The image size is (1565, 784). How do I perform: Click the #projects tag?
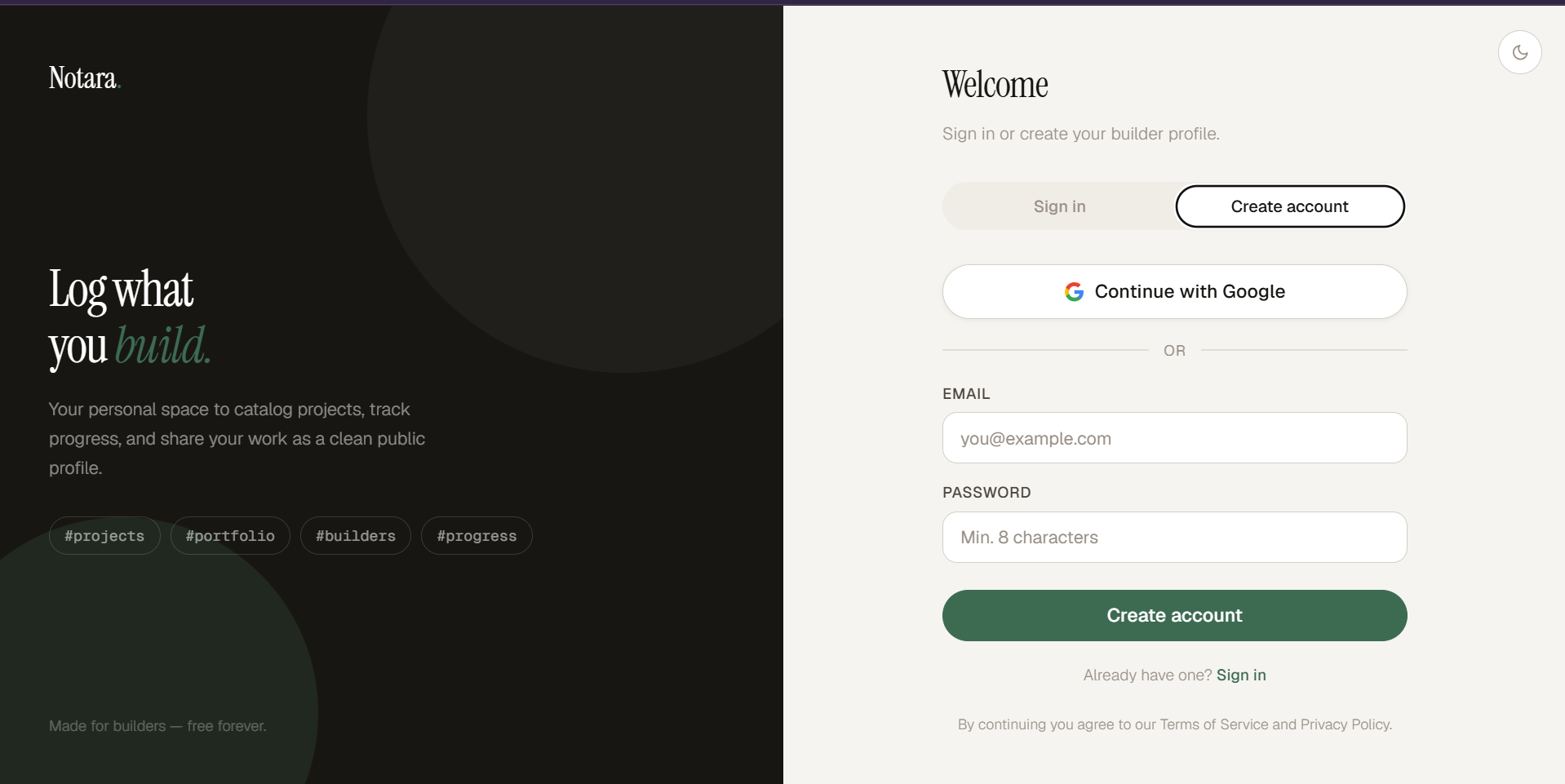(104, 536)
